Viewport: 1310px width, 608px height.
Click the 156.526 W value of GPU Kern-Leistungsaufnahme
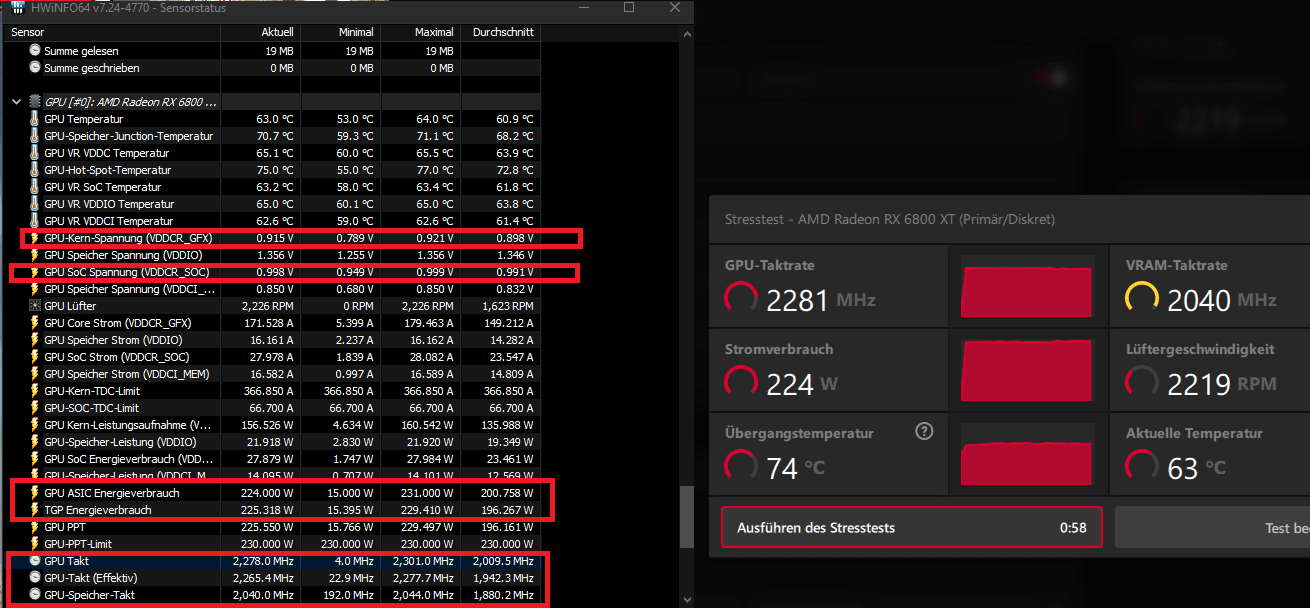click(268, 425)
